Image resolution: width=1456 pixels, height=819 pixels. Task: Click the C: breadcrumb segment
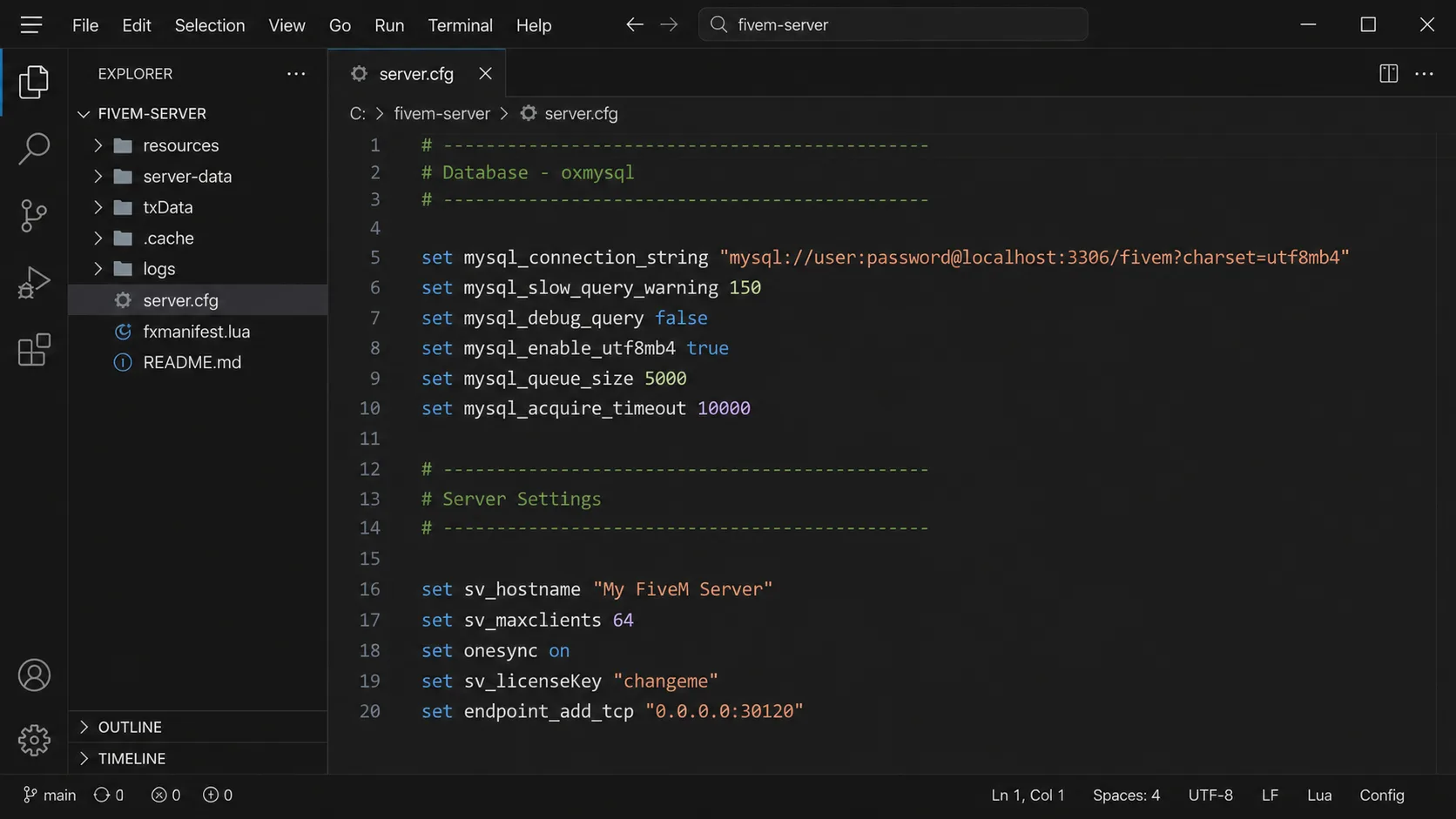(357, 113)
